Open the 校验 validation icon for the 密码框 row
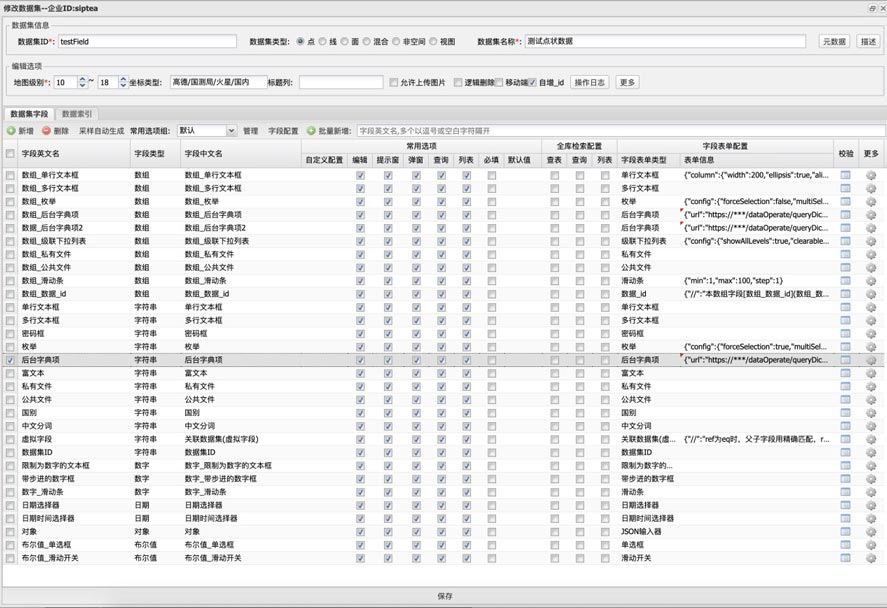The image size is (887, 608). click(x=845, y=333)
